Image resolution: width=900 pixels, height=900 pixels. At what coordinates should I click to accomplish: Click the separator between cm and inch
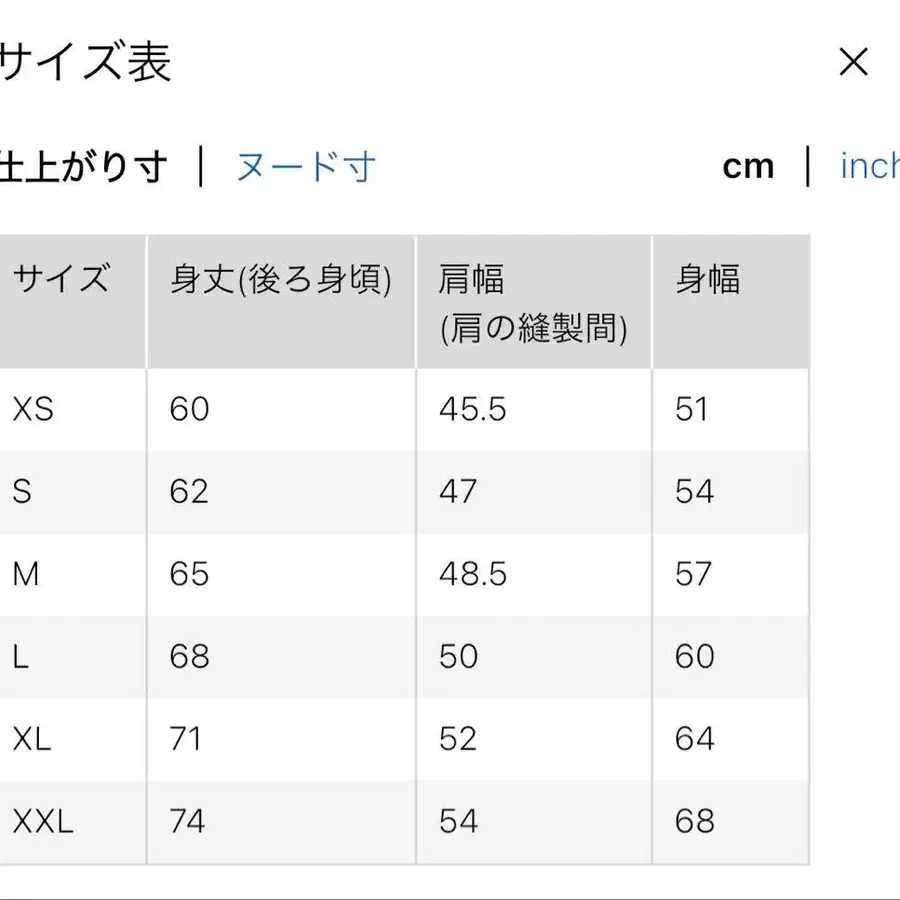point(807,166)
